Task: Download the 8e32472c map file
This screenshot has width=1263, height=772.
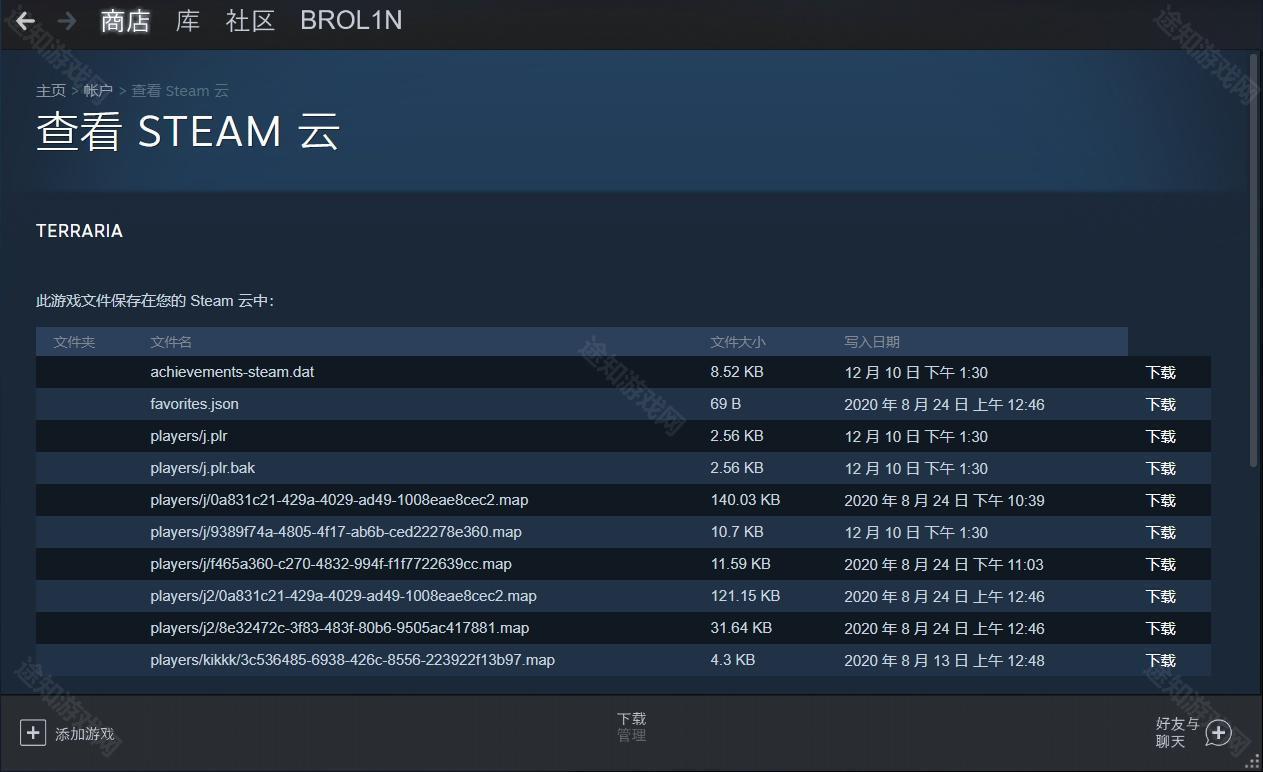Action: pyautogui.click(x=1161, y=628)
